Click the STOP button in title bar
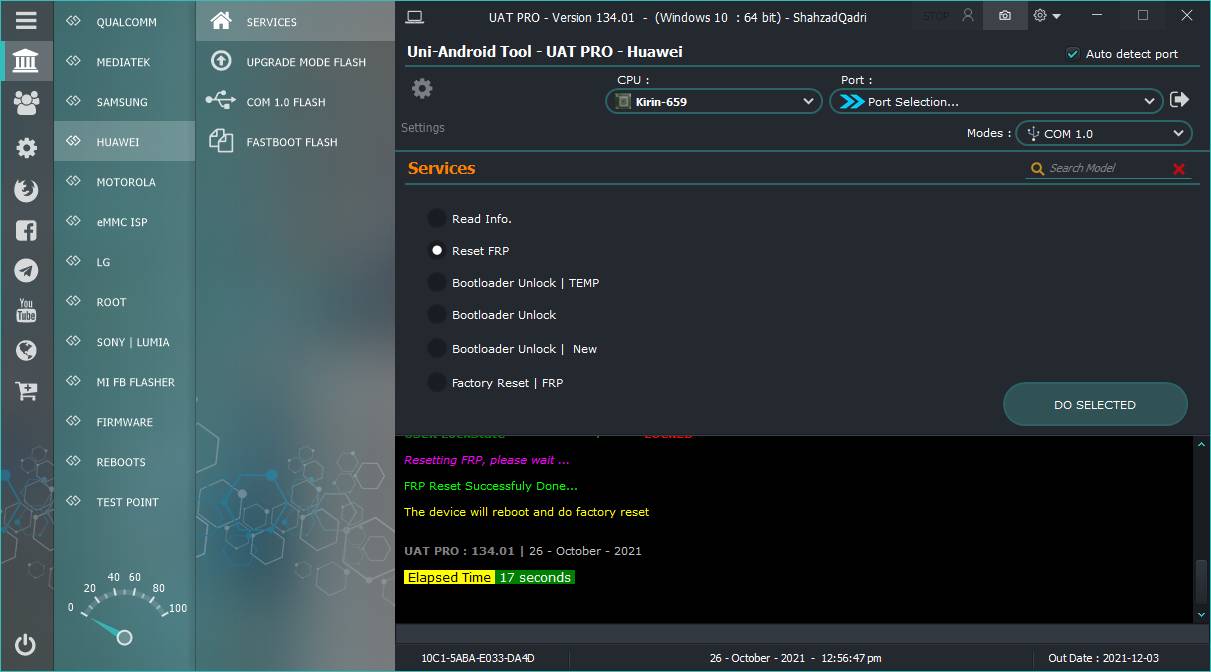1211x672 pixels. coord(936,16)
